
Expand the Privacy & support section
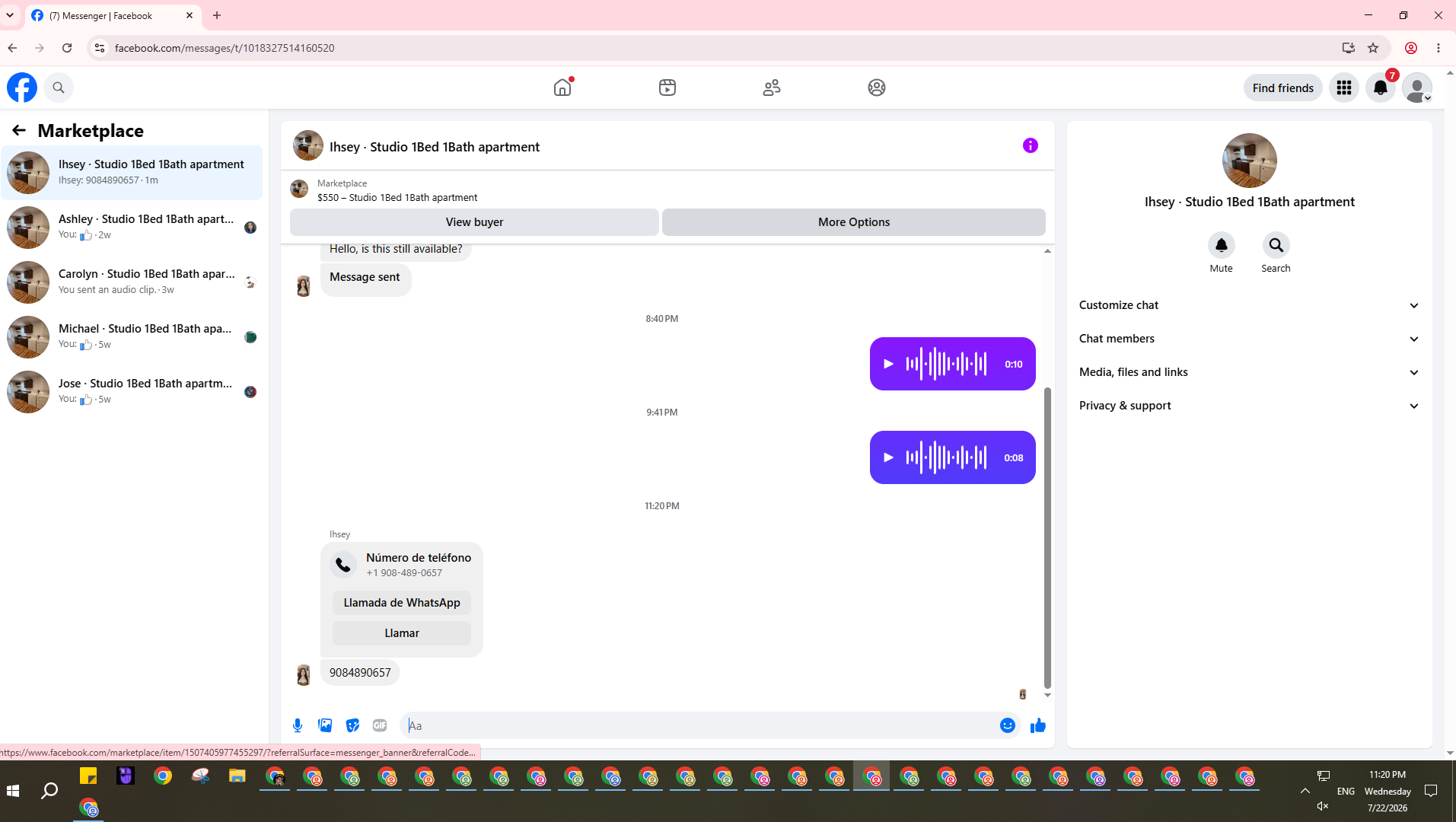click(x=1249, y=406)
